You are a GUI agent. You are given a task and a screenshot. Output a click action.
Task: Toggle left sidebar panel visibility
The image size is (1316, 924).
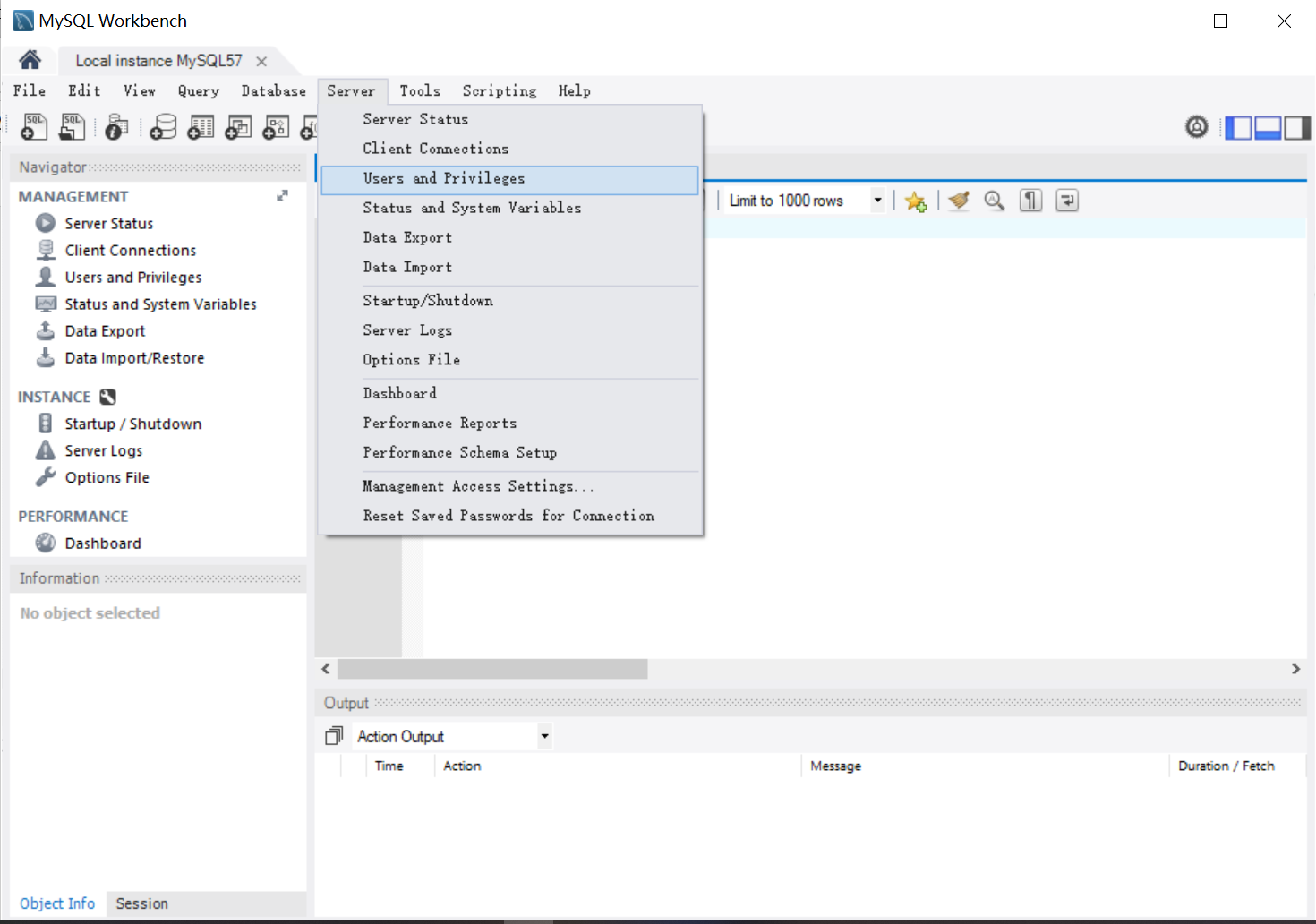click(1238, 128)
